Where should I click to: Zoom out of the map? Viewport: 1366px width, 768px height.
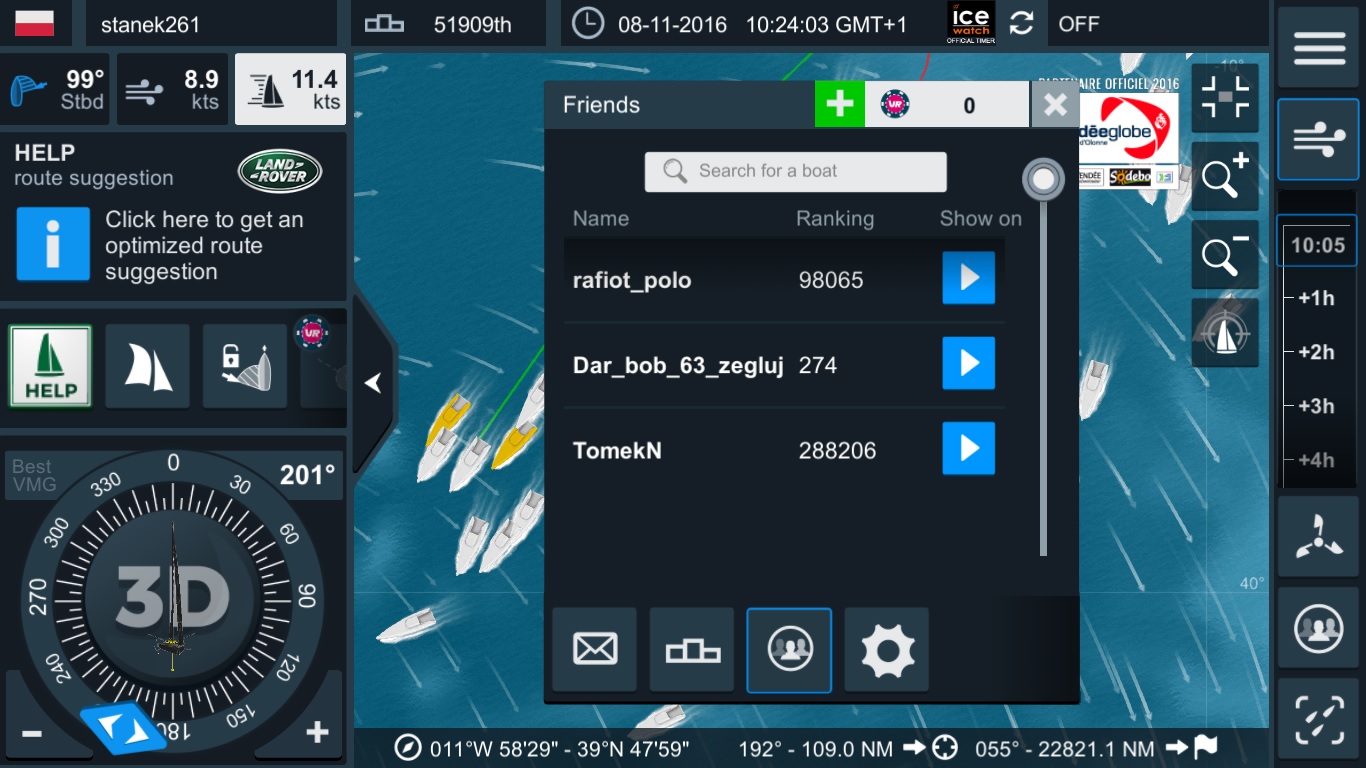point(1225,255)
